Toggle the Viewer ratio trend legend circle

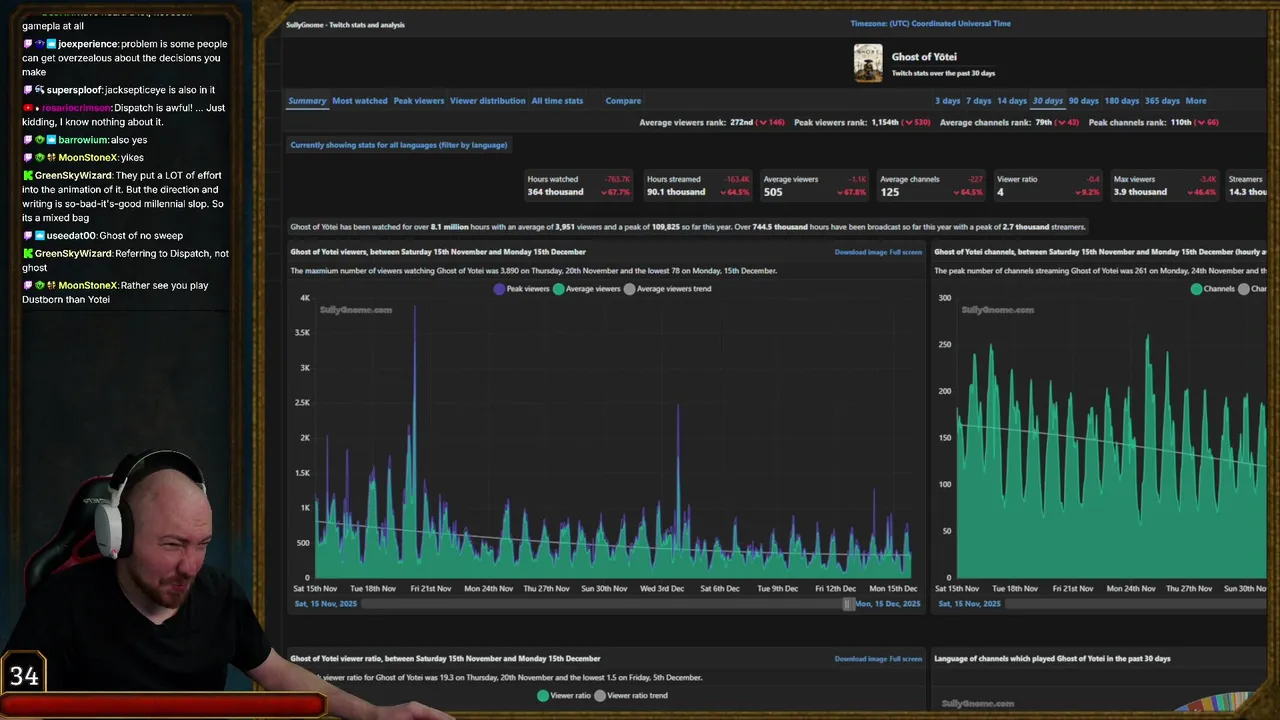tap(600, 696)
